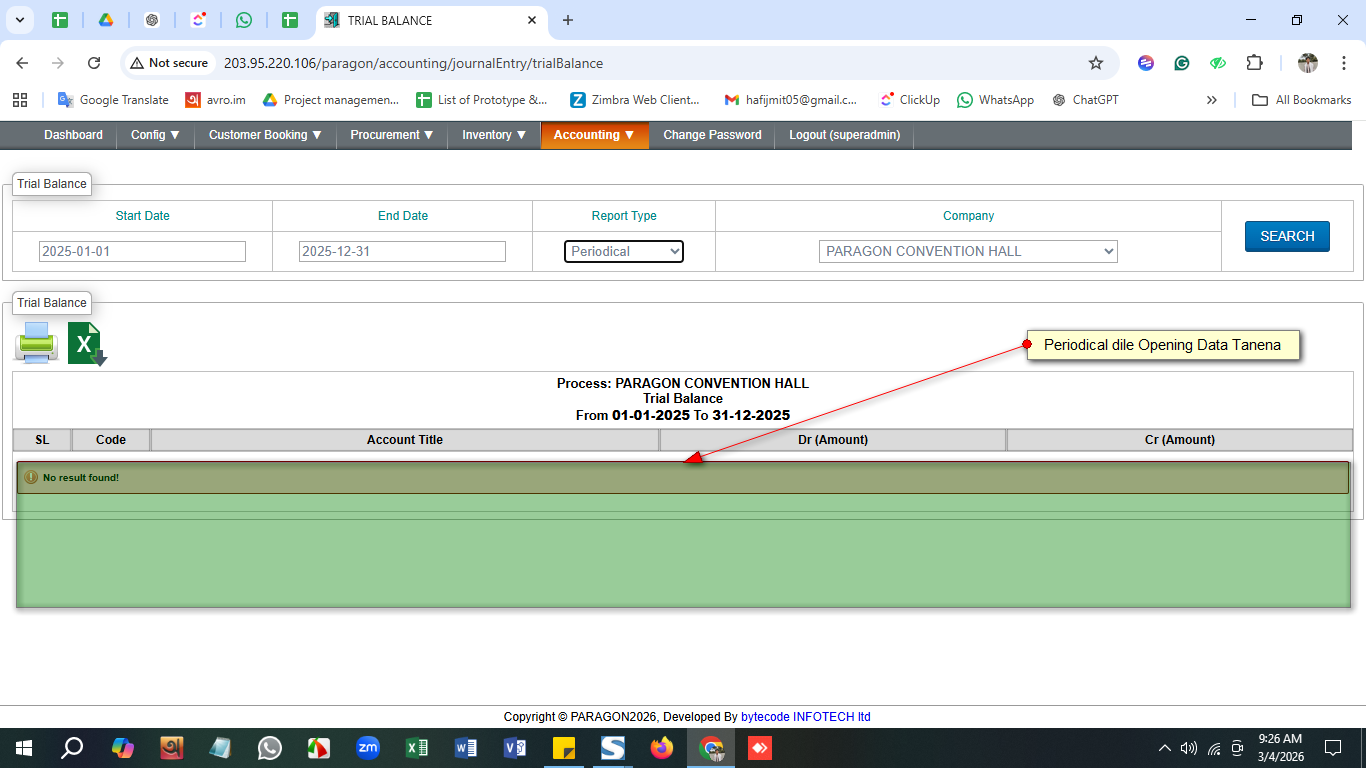Click the browser address bar URL
The image size is (1366, 768).
[x=413, y=63]
